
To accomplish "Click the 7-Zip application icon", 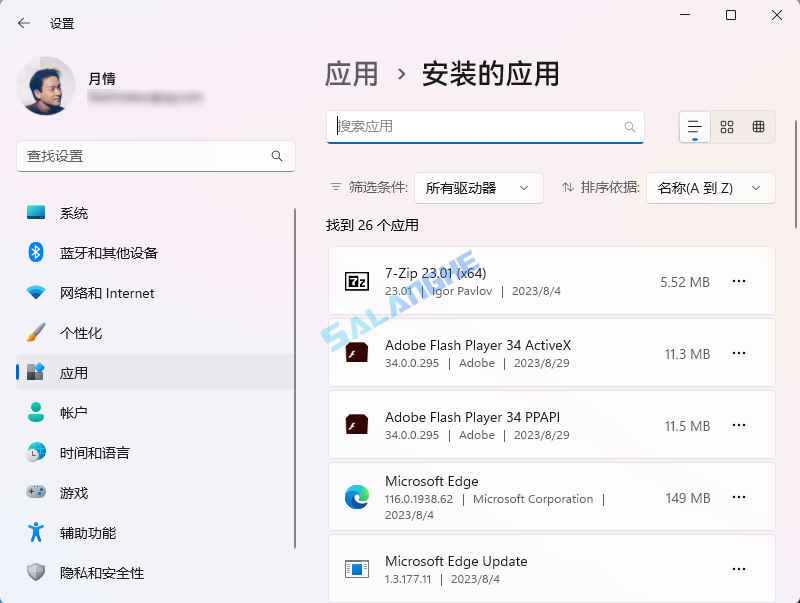I will 355,281.
